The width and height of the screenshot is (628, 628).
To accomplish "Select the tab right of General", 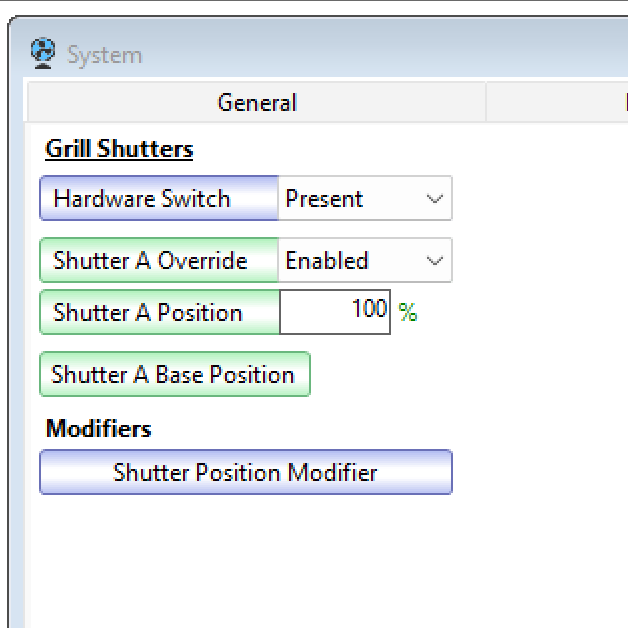I will 557,102.
